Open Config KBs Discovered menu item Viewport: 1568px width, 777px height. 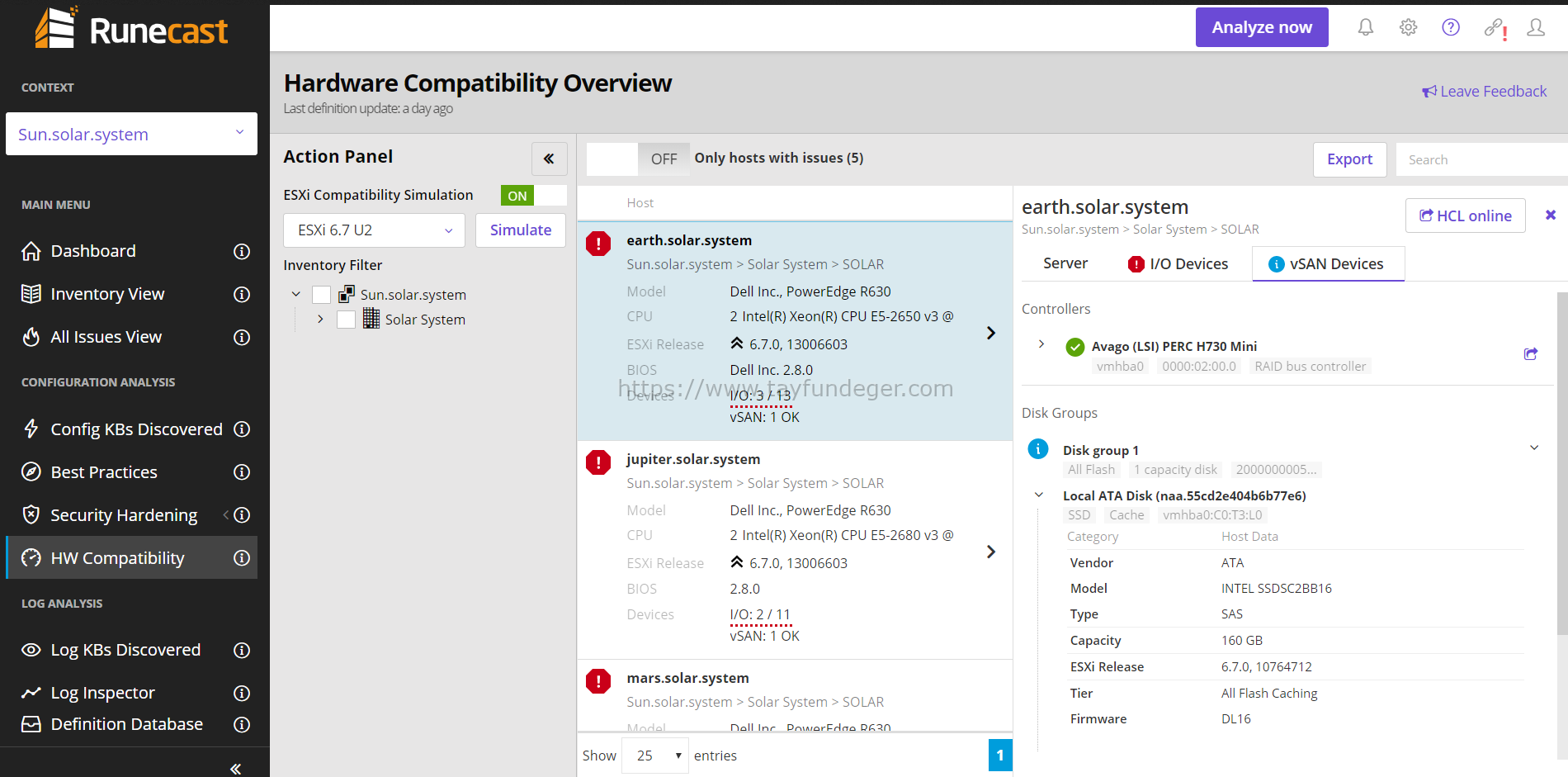tap(136, 429)
